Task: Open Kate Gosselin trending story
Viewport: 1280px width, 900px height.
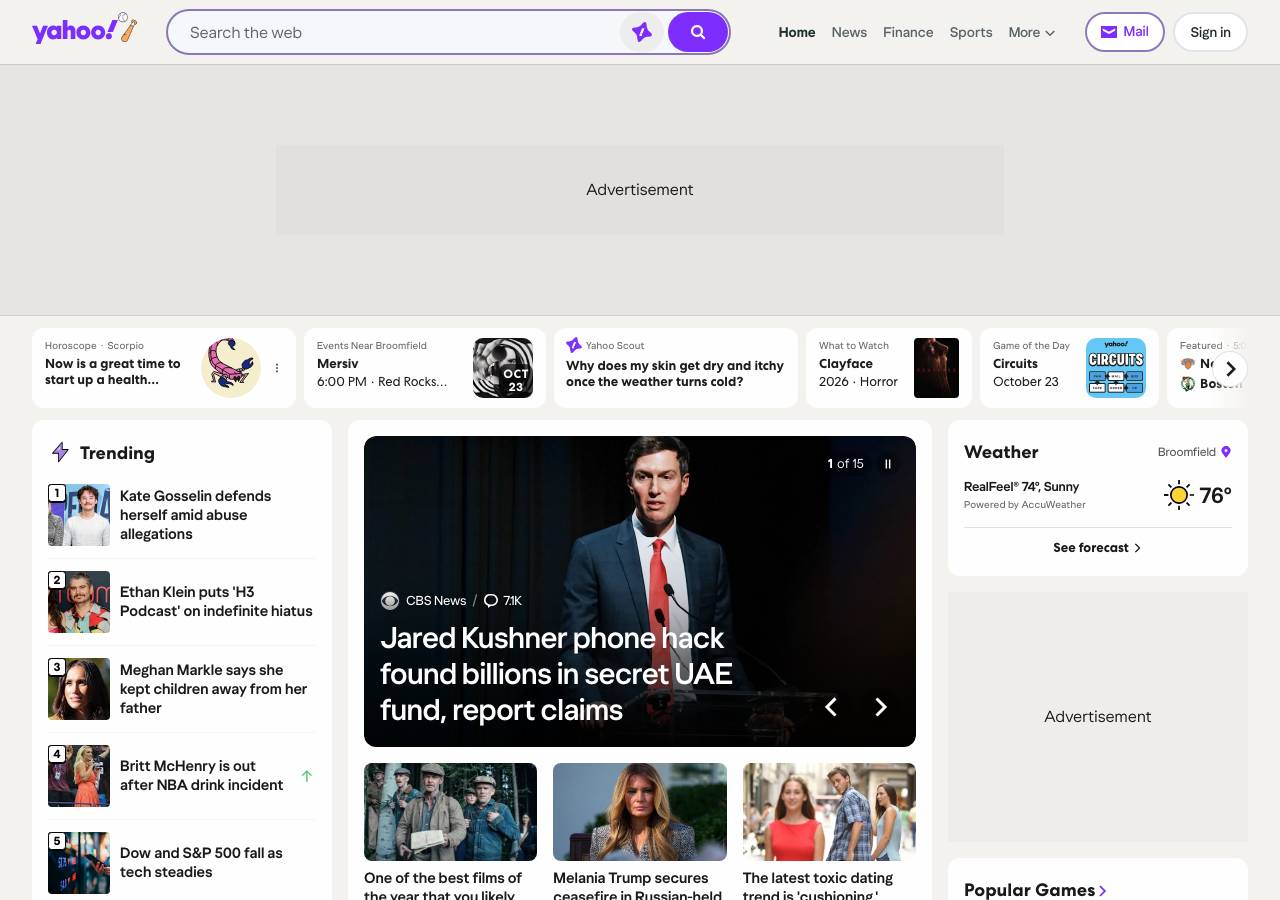Action: click(196, 515)
